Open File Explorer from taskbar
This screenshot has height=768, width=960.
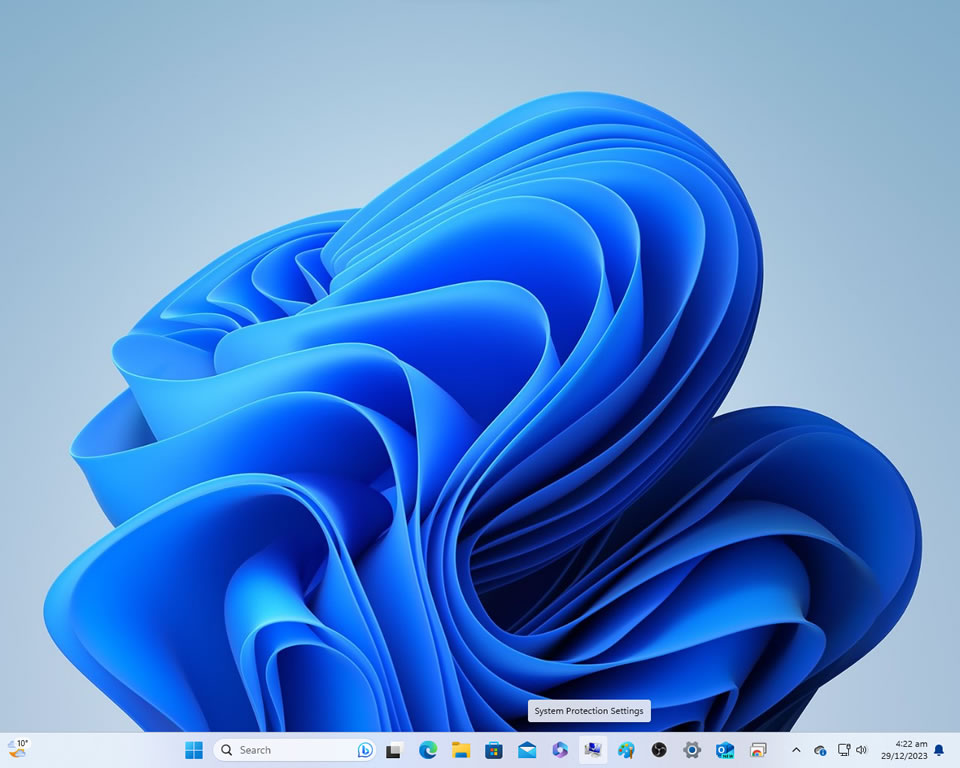[x=461, y=750]
